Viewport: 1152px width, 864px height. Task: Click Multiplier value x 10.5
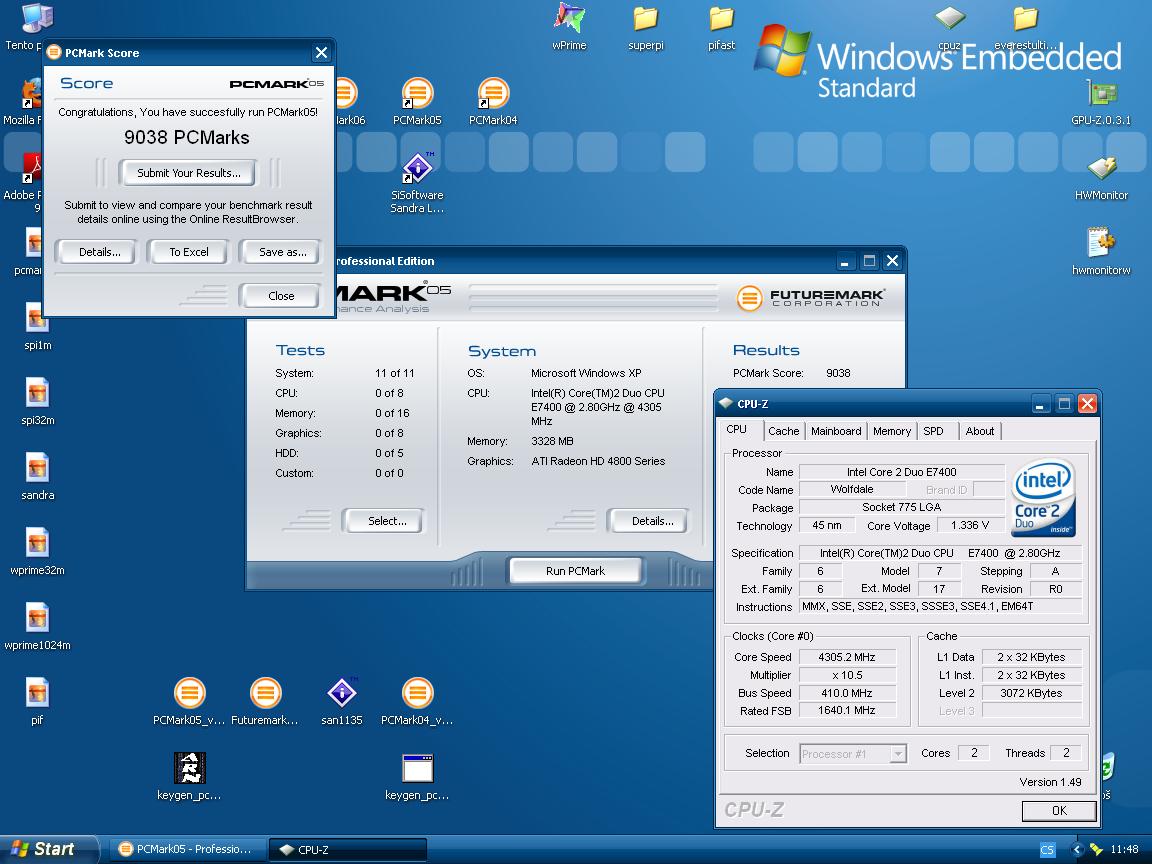click(847, 675)
